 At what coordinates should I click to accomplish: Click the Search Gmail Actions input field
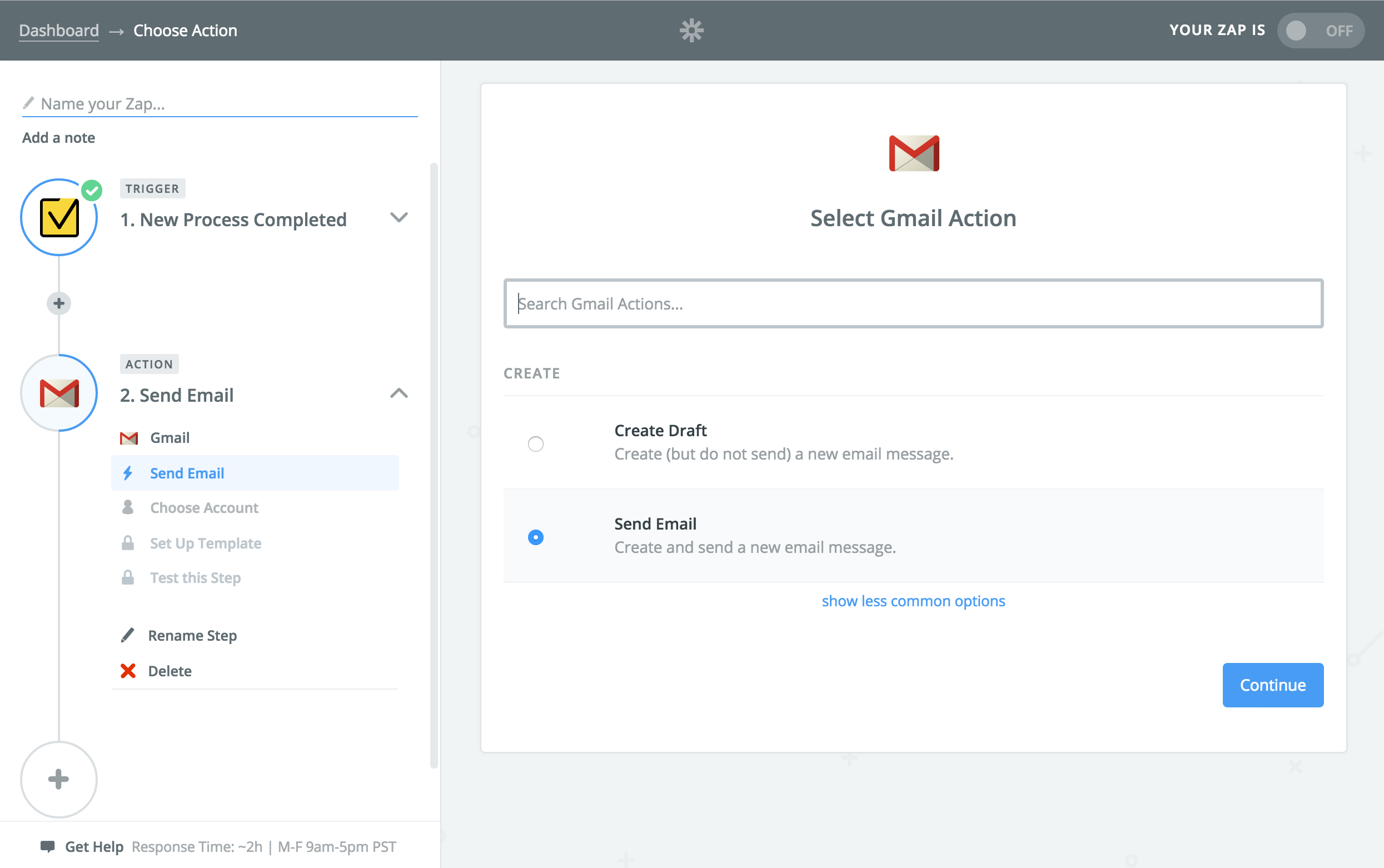pyautogui.click(x=912, y=303)
